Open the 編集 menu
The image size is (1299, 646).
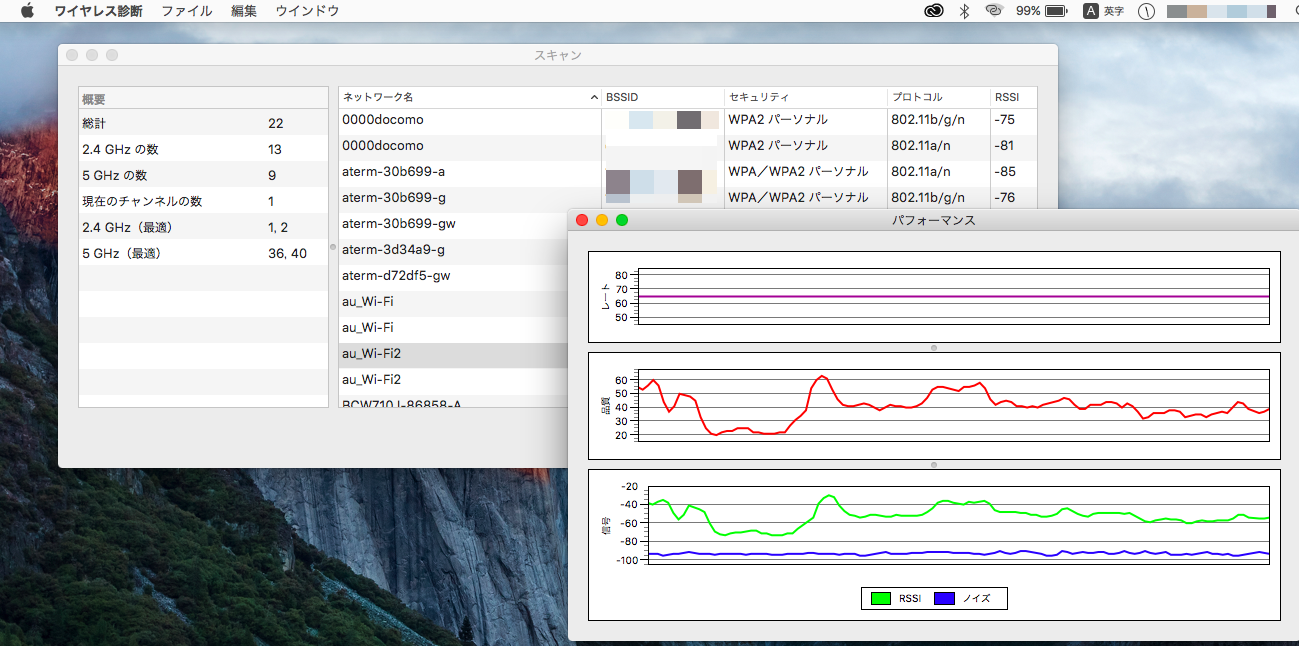point(244,11)
